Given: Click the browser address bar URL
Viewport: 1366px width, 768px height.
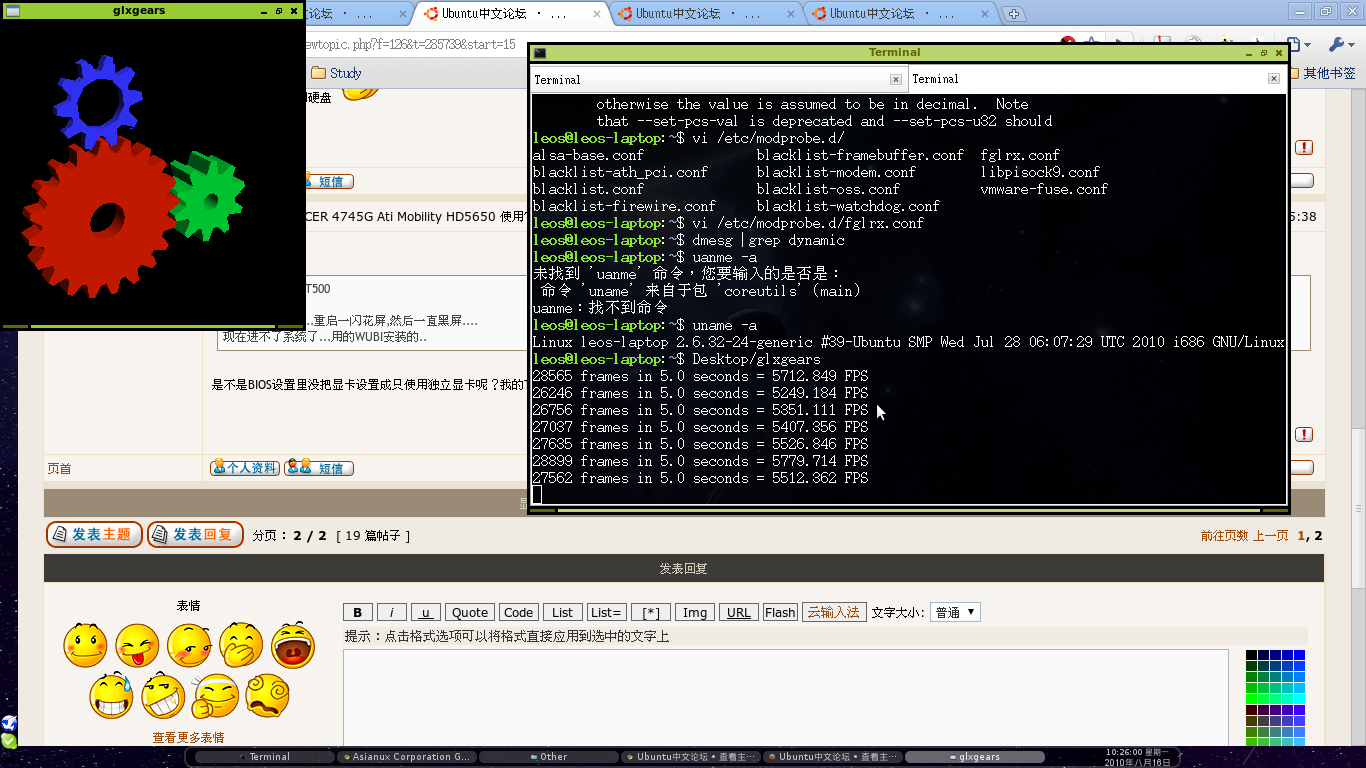Looking at the screenshot, I should [x=410, y=45].
